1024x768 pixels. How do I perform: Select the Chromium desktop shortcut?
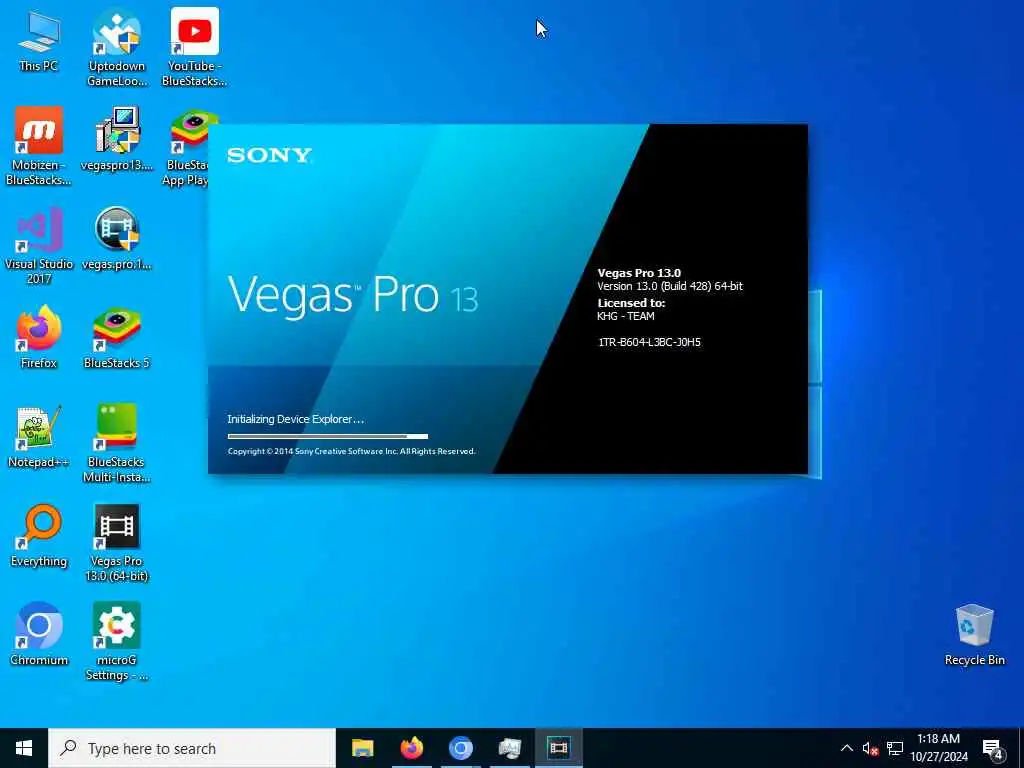click(x=39, y=634)
